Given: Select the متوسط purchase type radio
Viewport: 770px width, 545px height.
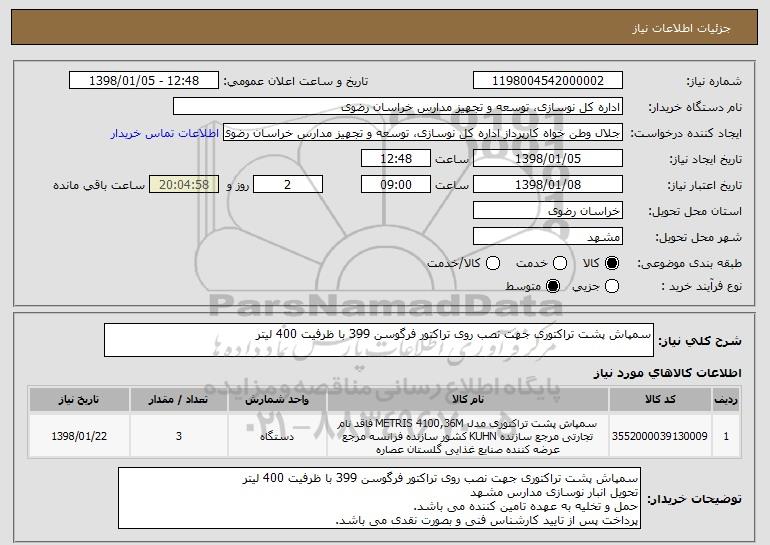Looking at the screenshot, I should 553,286.
